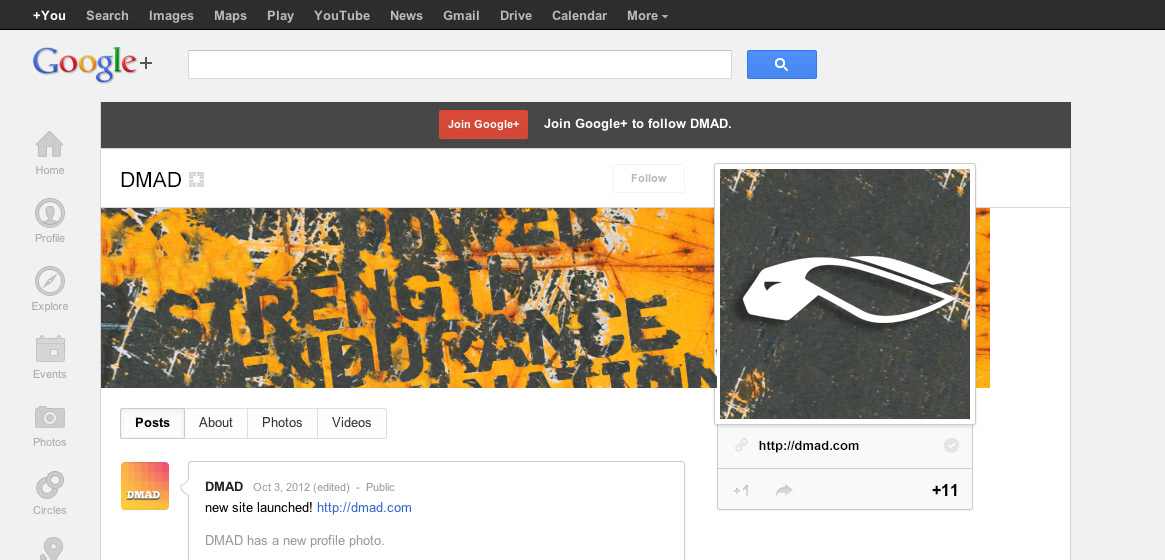Open News in the top bar
1165x560 pixels.
406,16
